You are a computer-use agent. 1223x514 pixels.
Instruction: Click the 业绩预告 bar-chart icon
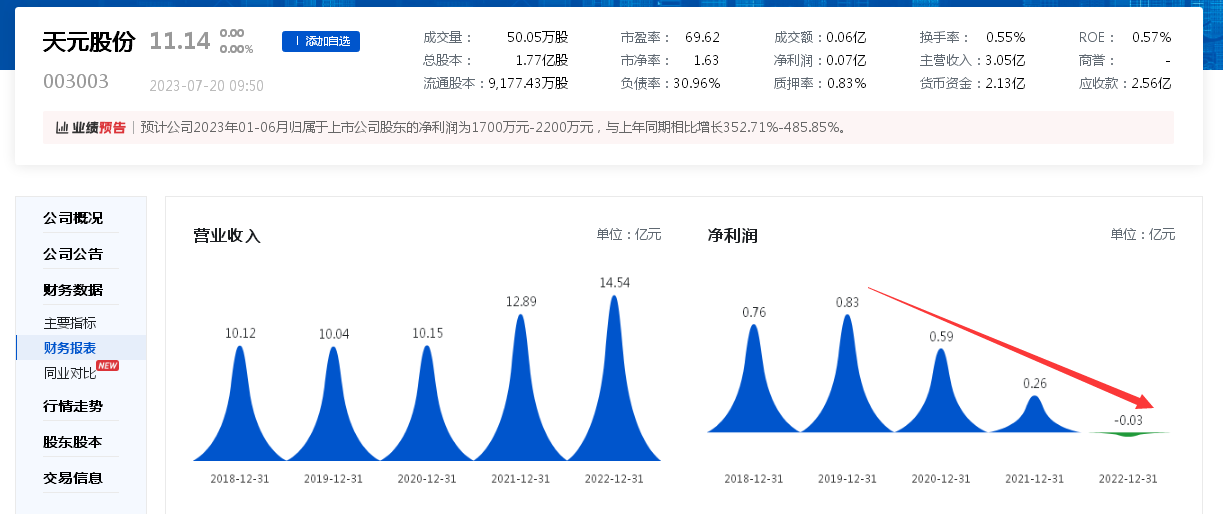62,127
